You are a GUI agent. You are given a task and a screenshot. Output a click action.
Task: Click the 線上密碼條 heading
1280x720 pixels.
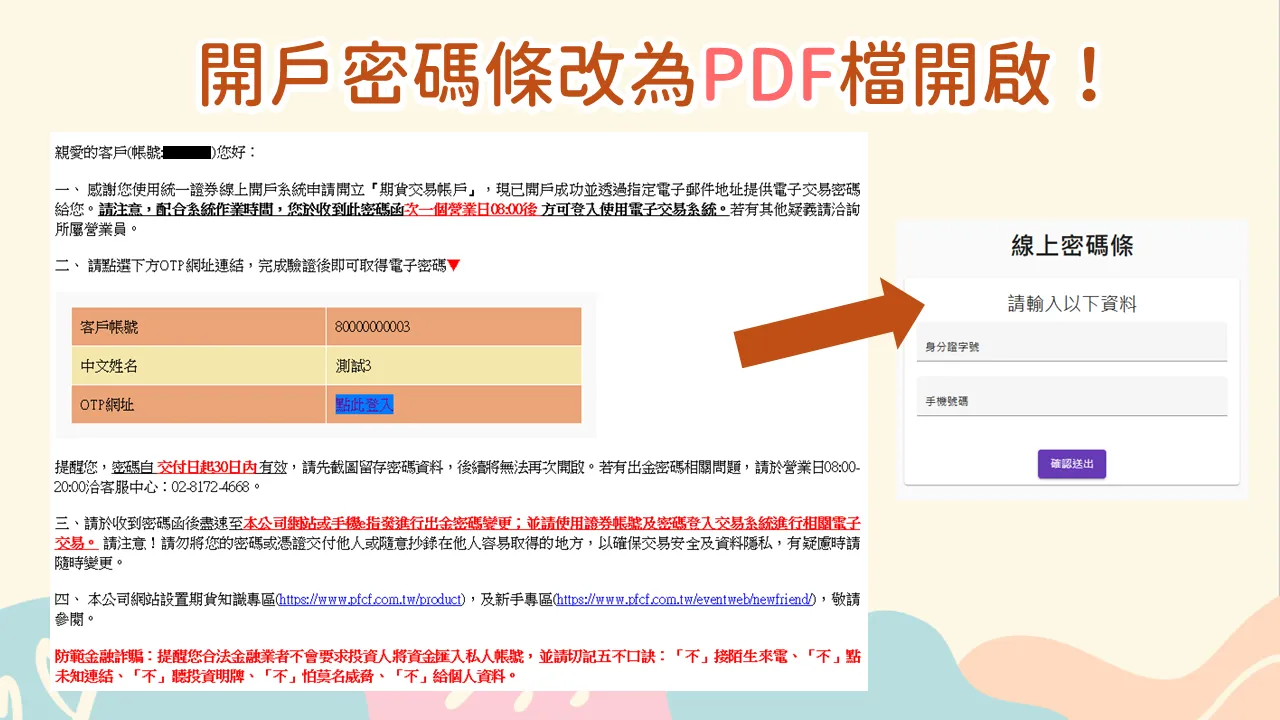pyautogui.click(x=1072, y=246)
